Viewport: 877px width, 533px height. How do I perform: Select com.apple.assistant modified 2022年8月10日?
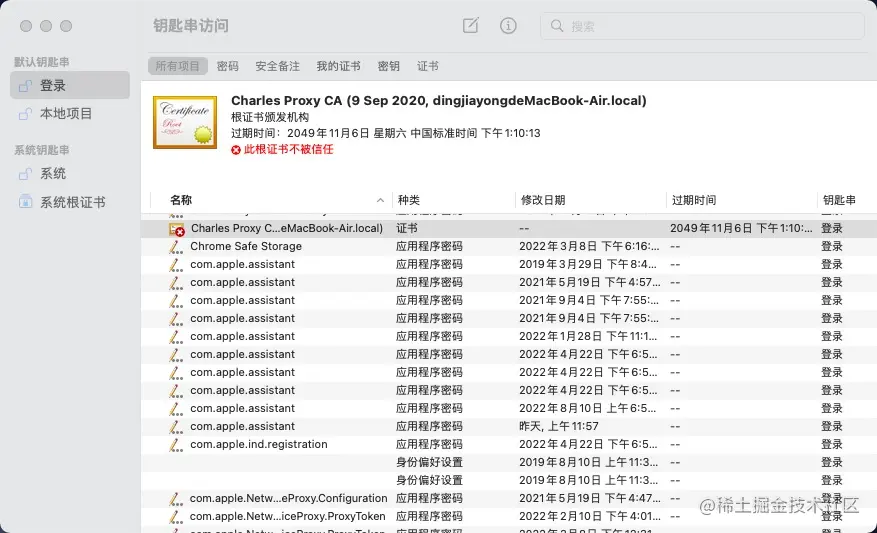coord(508,408)
